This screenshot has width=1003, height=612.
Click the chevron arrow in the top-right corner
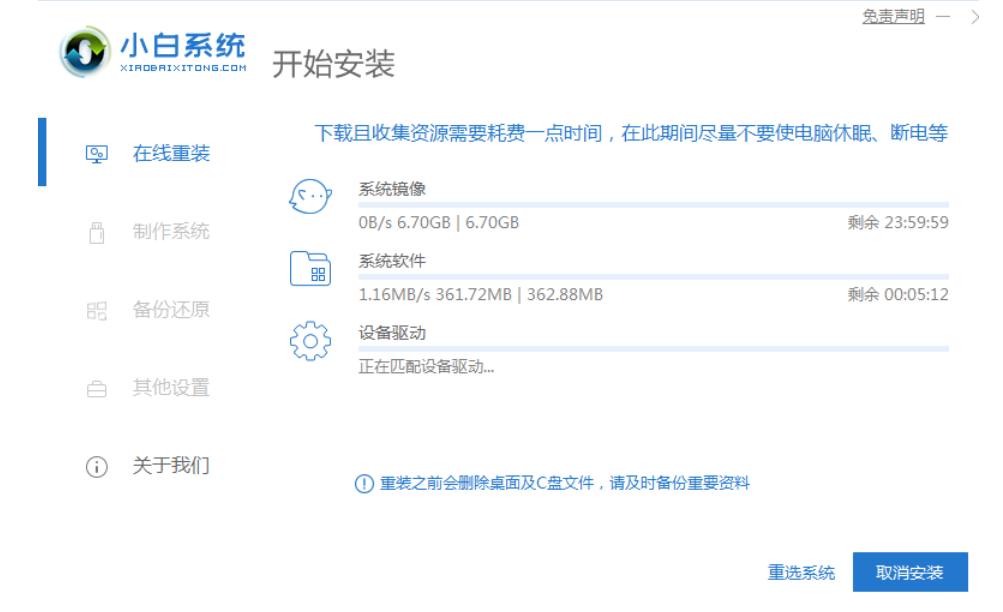click(975, 17)
